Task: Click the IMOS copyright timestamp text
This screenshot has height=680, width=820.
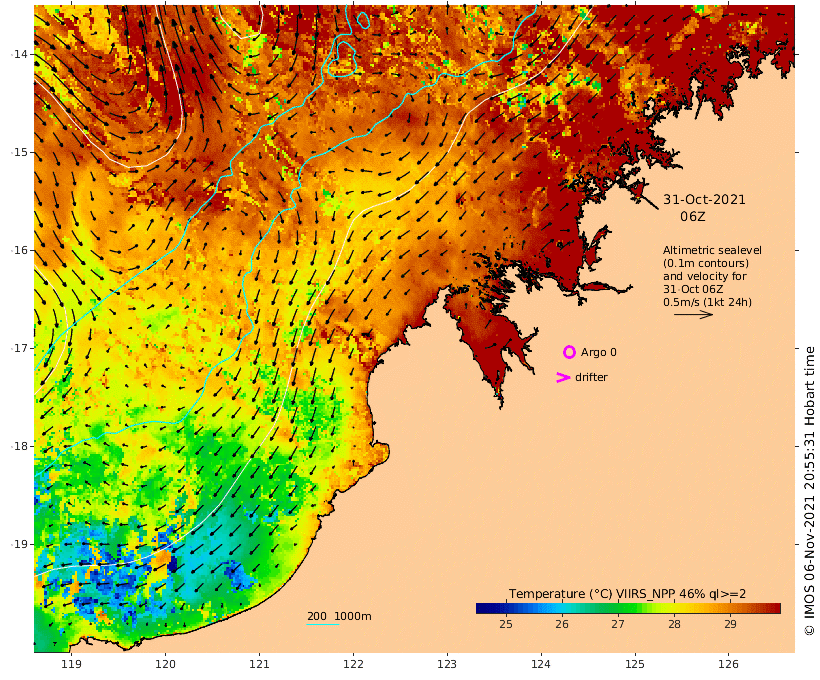Action: point(809,490)
